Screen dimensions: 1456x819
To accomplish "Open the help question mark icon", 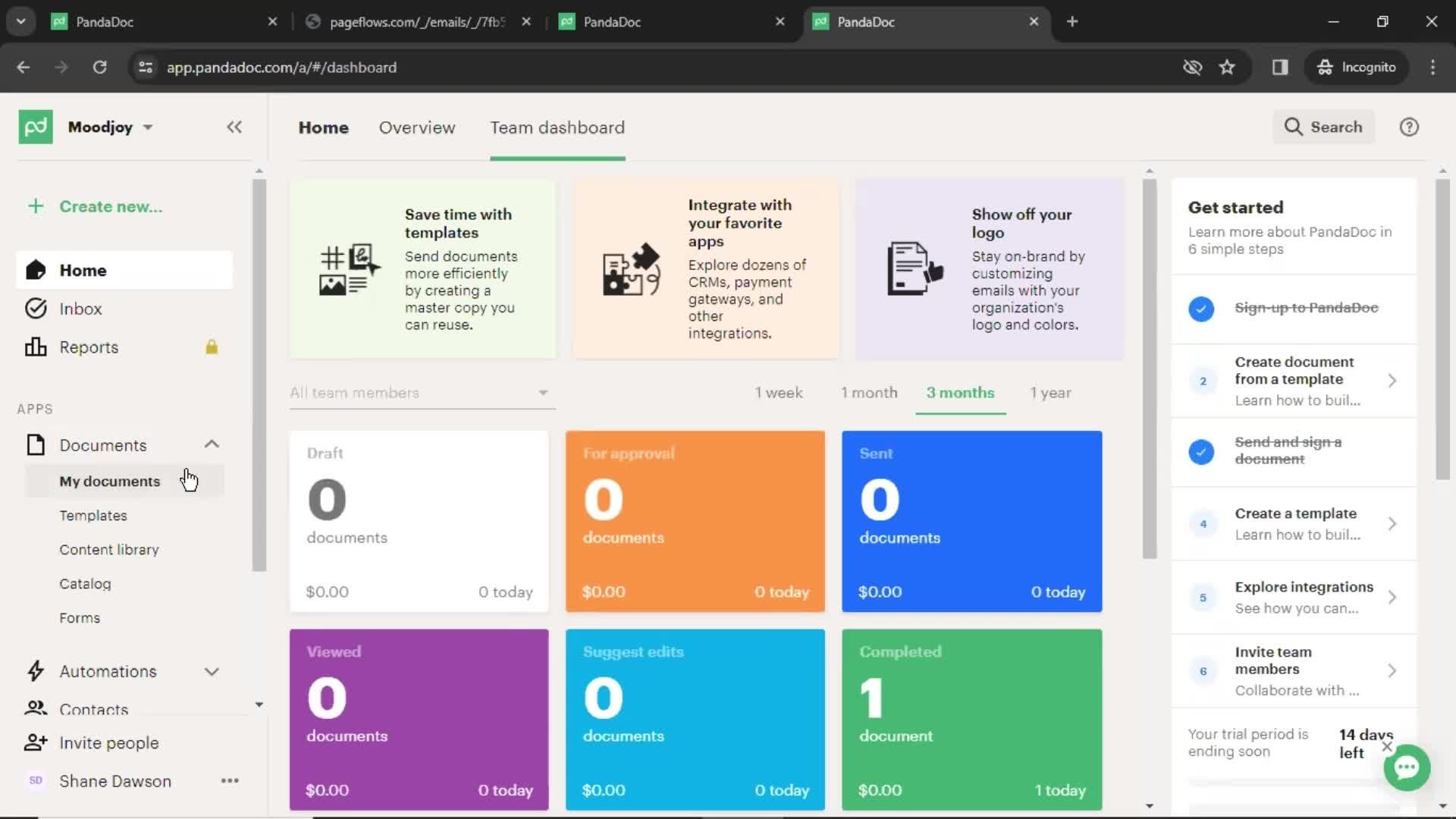I will [1409, 127].
